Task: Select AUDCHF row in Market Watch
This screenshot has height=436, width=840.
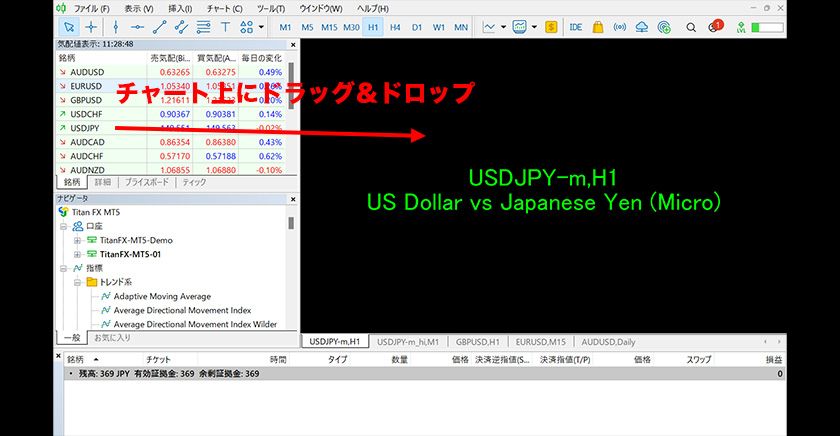Action: pyautogui.click(x=171, y=156)
